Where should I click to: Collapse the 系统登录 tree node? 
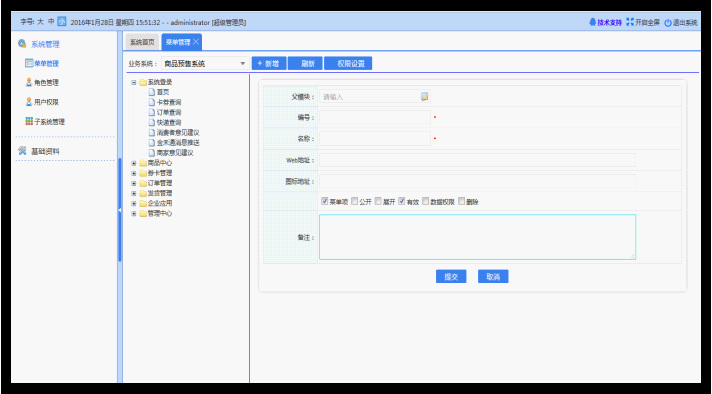pos(134,83)
